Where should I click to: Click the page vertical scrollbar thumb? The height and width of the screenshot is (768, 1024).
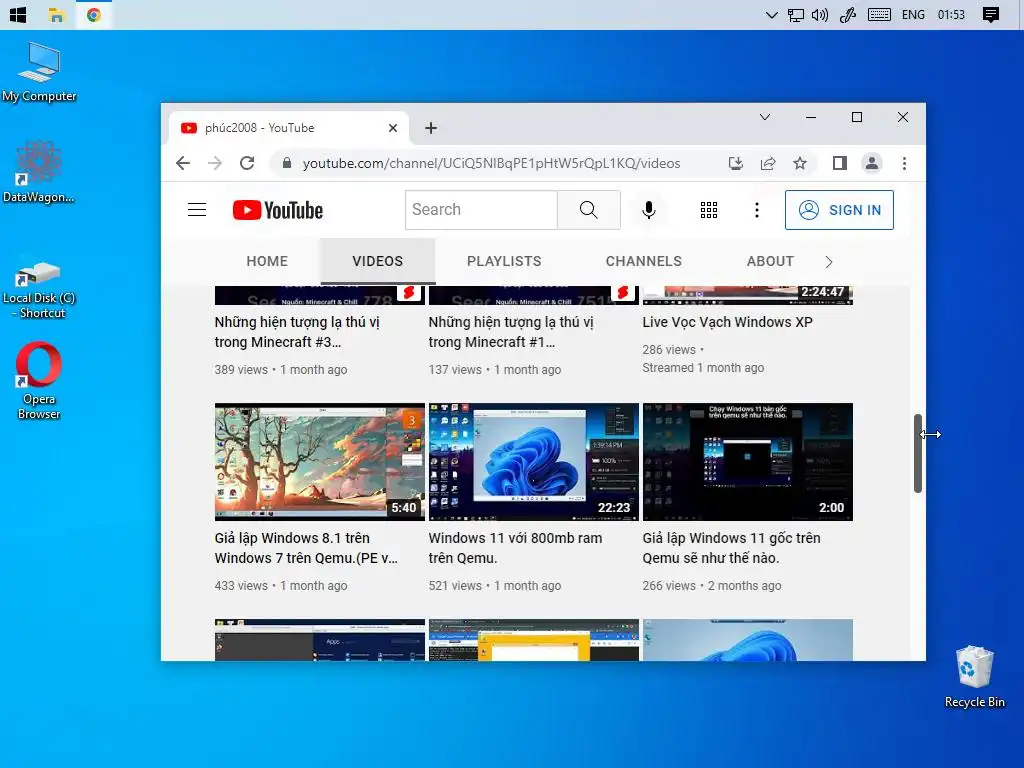[x=918, y=453]
